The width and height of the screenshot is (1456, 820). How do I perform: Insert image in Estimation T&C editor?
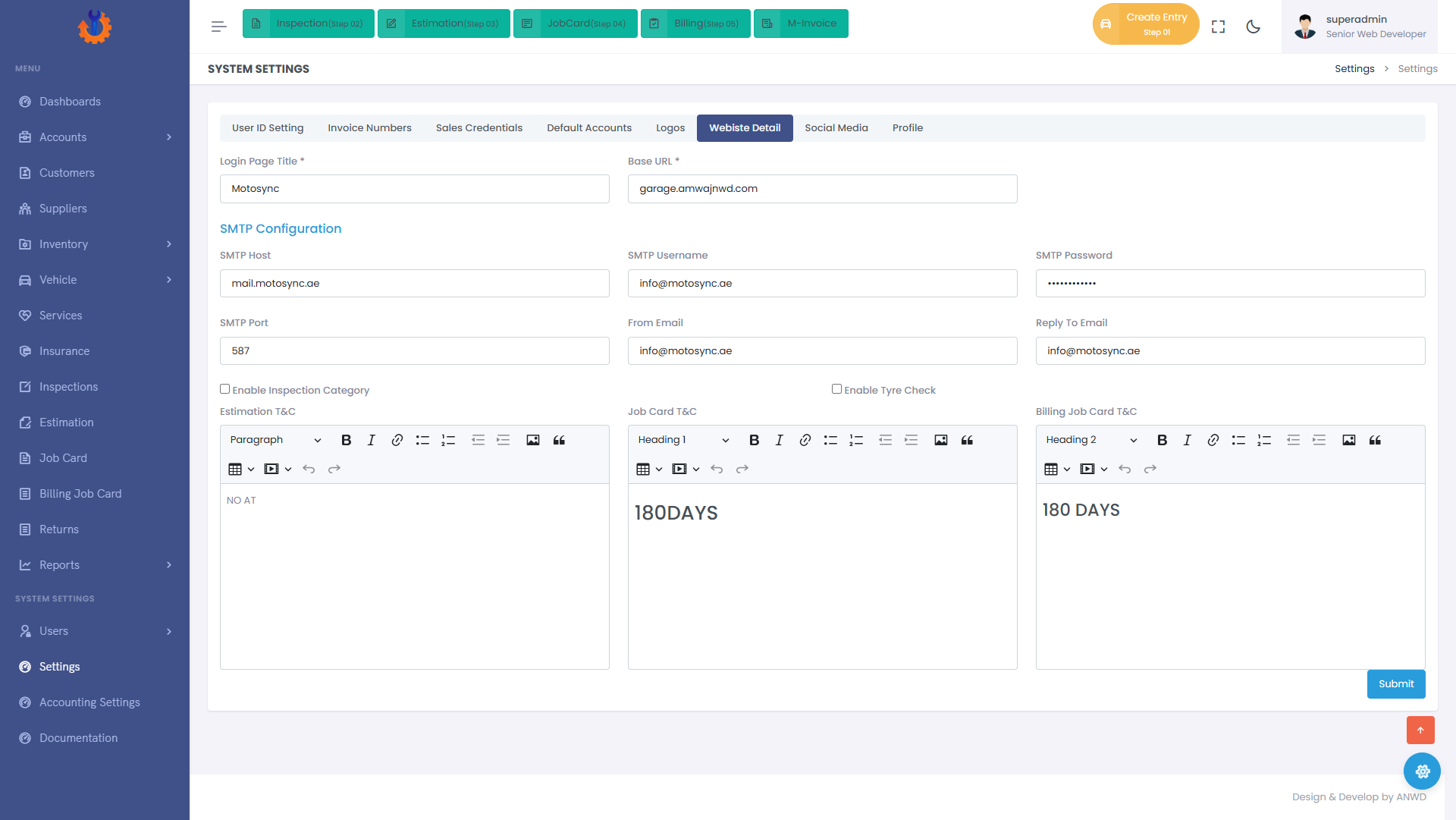[533, 440]
